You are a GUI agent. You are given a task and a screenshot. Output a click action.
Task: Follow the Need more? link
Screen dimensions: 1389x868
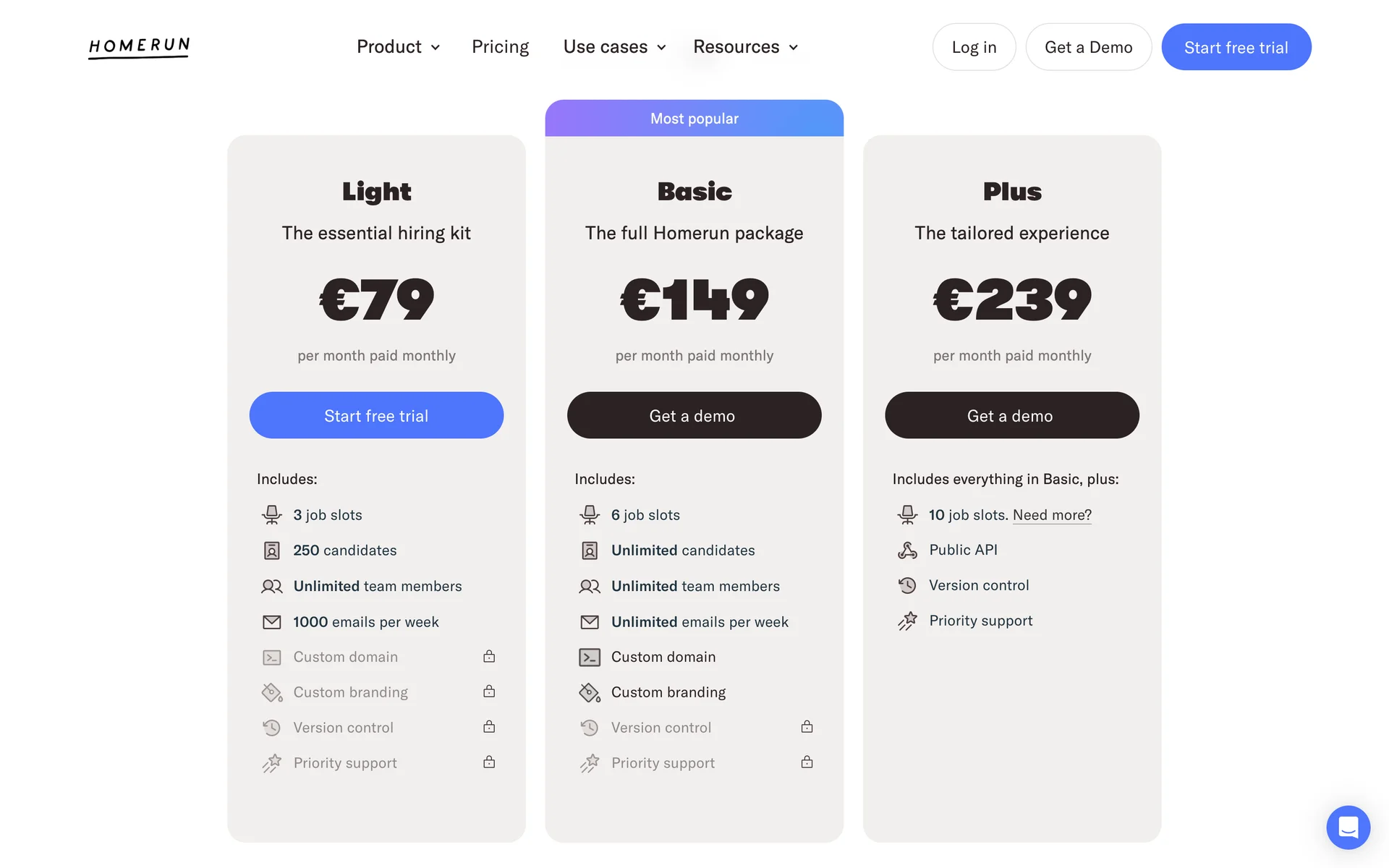coord(1052,515)
